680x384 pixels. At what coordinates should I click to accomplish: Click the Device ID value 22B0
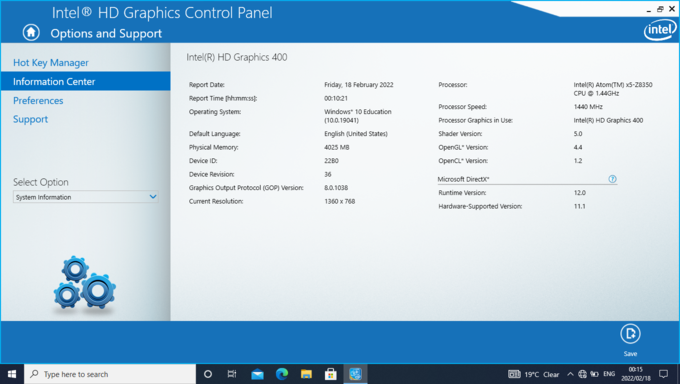click(331, 161)
